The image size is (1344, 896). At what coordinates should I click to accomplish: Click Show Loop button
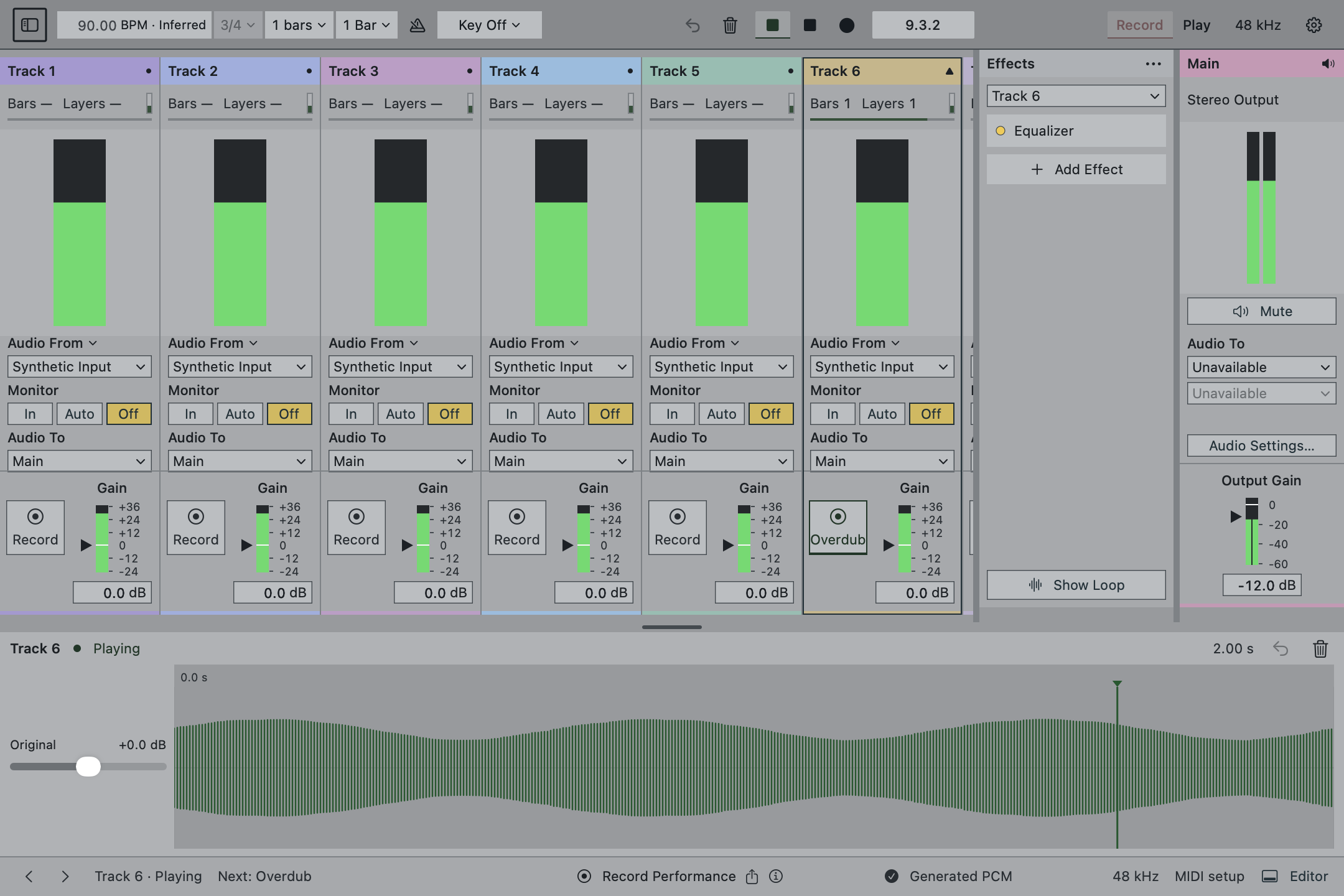coord(1076,585)
